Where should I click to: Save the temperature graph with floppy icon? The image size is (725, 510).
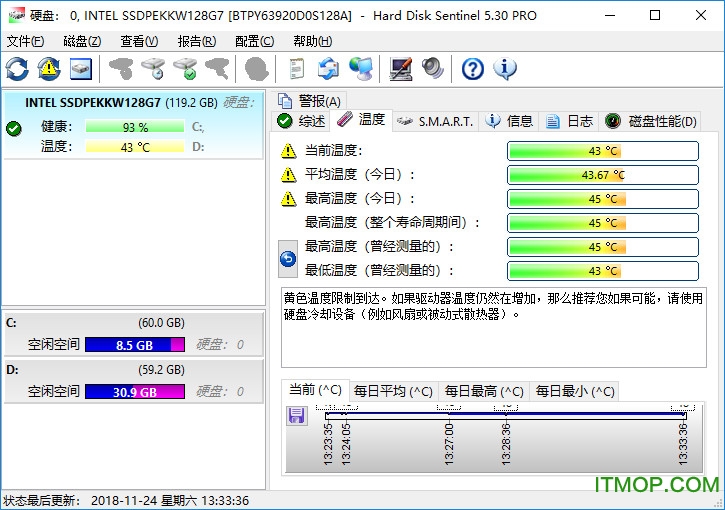coord(297,415)
